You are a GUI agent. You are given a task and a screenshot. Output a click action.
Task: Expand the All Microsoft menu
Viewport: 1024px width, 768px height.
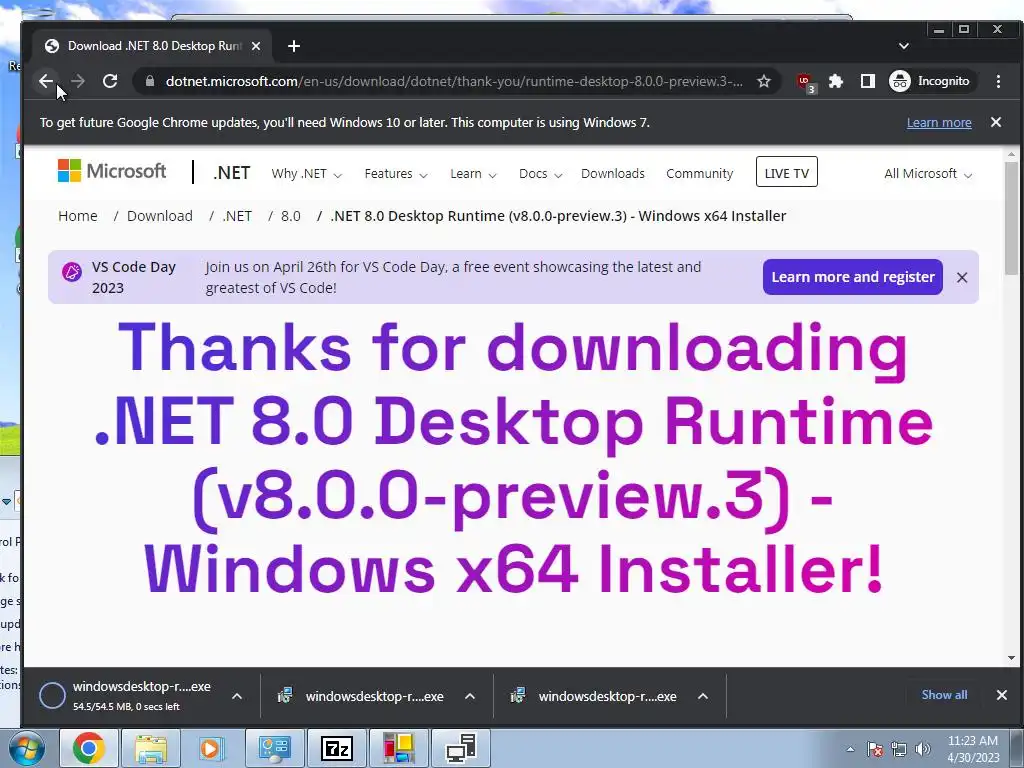pyautogui.click(x=927, y=174)
